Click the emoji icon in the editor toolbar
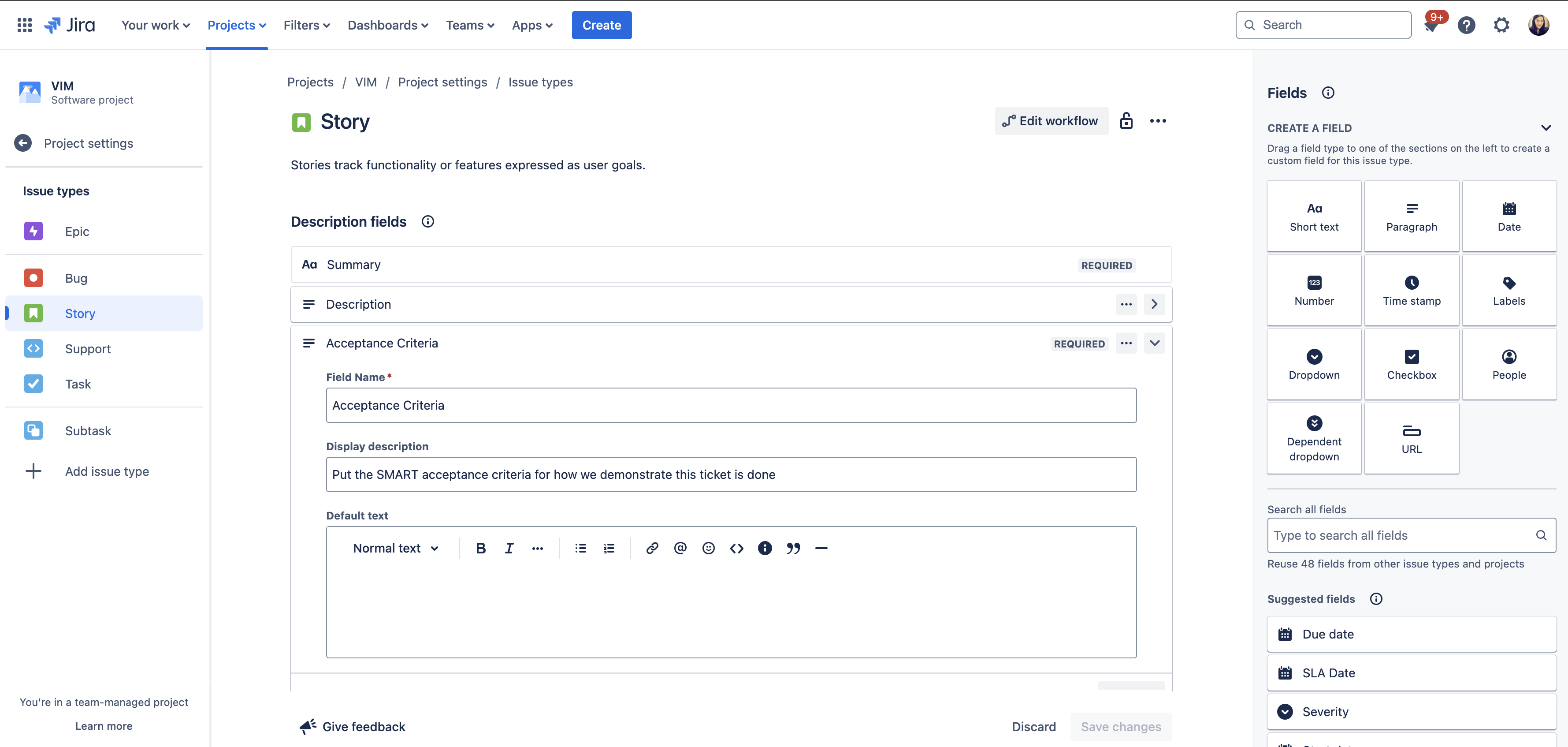This screenshot has width=1568, height=747. (x=708, y=549)
